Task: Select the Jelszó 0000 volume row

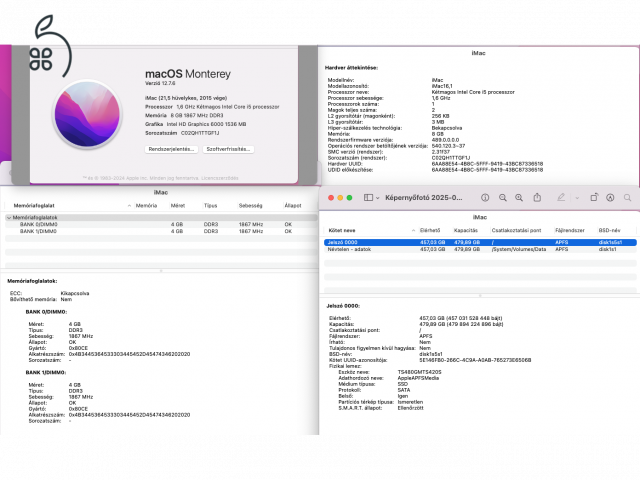Action: point(480,242)
